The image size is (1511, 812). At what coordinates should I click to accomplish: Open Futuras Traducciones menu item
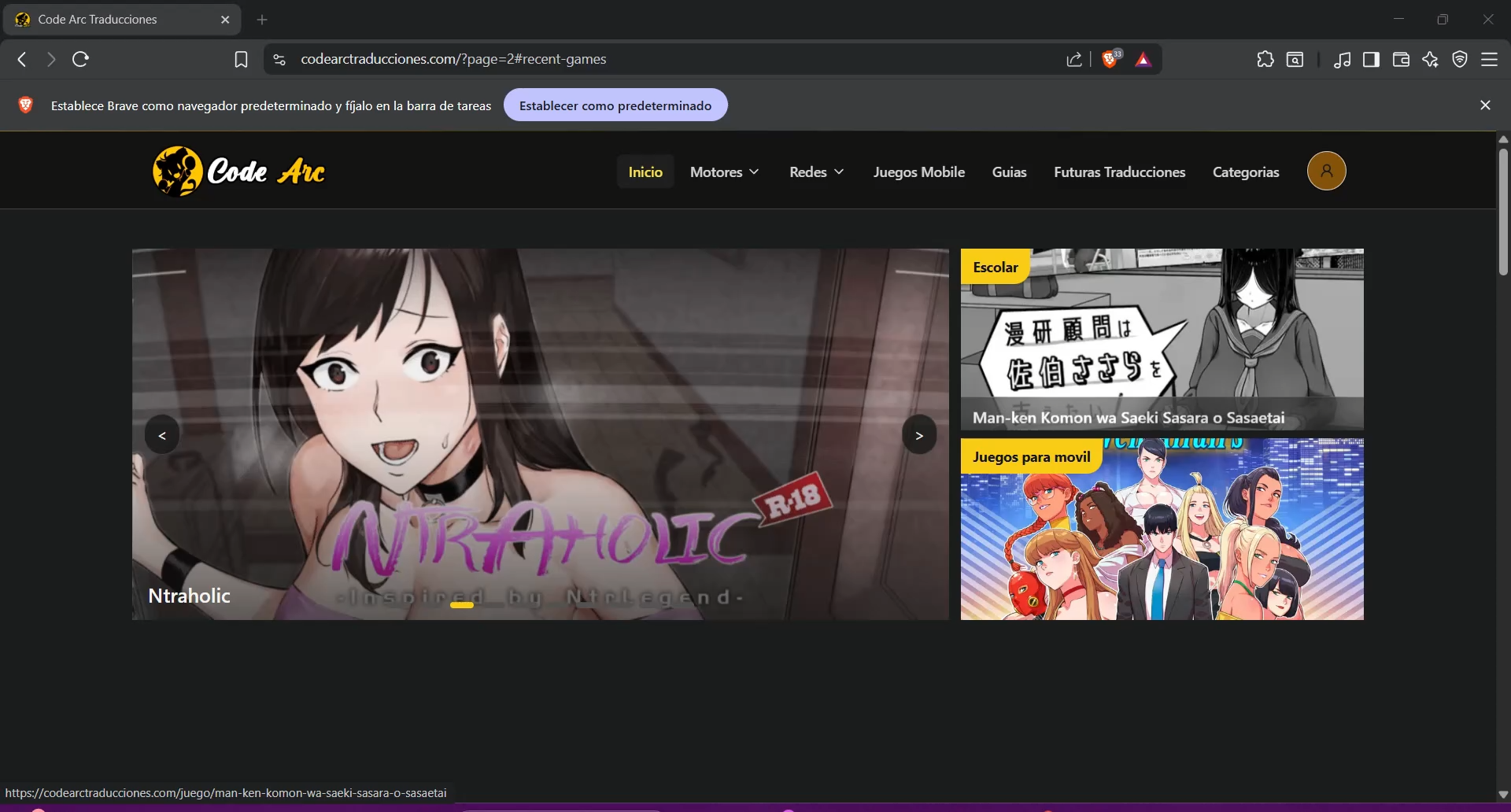(x=1119, y=172)
